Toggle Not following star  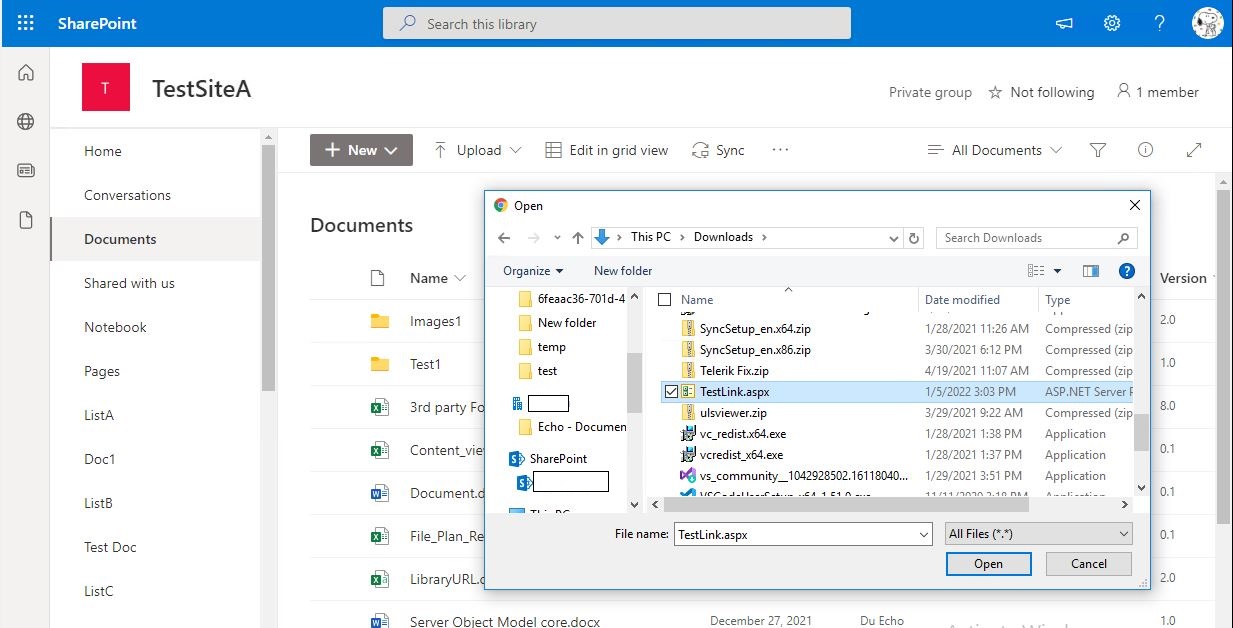click(x=995, y=92)
